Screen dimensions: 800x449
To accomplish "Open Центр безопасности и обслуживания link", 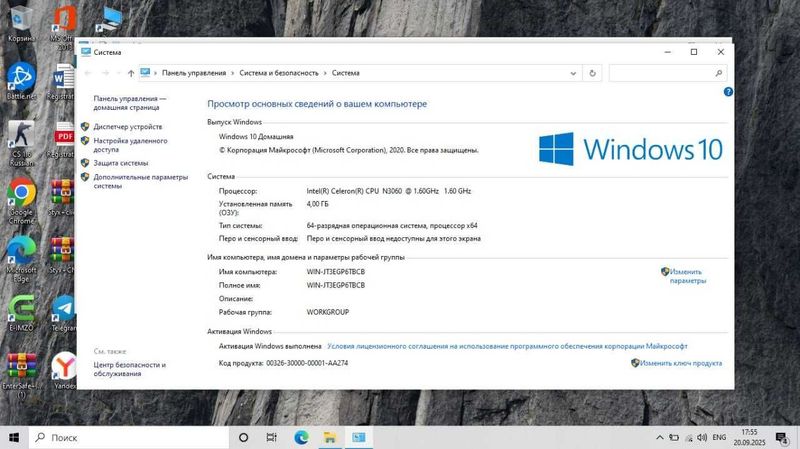I will coord(130,369).
